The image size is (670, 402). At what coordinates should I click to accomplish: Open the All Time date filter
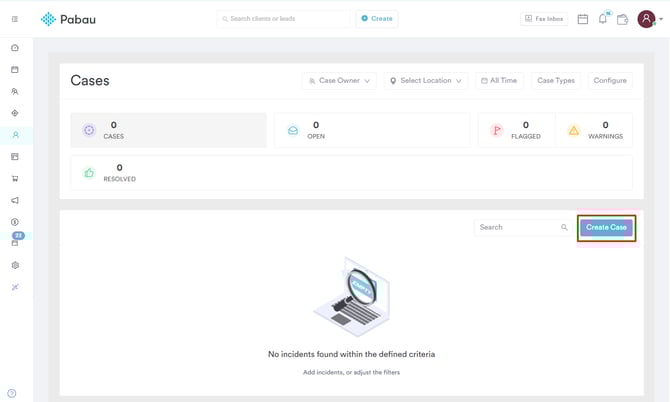pos(498,81)
